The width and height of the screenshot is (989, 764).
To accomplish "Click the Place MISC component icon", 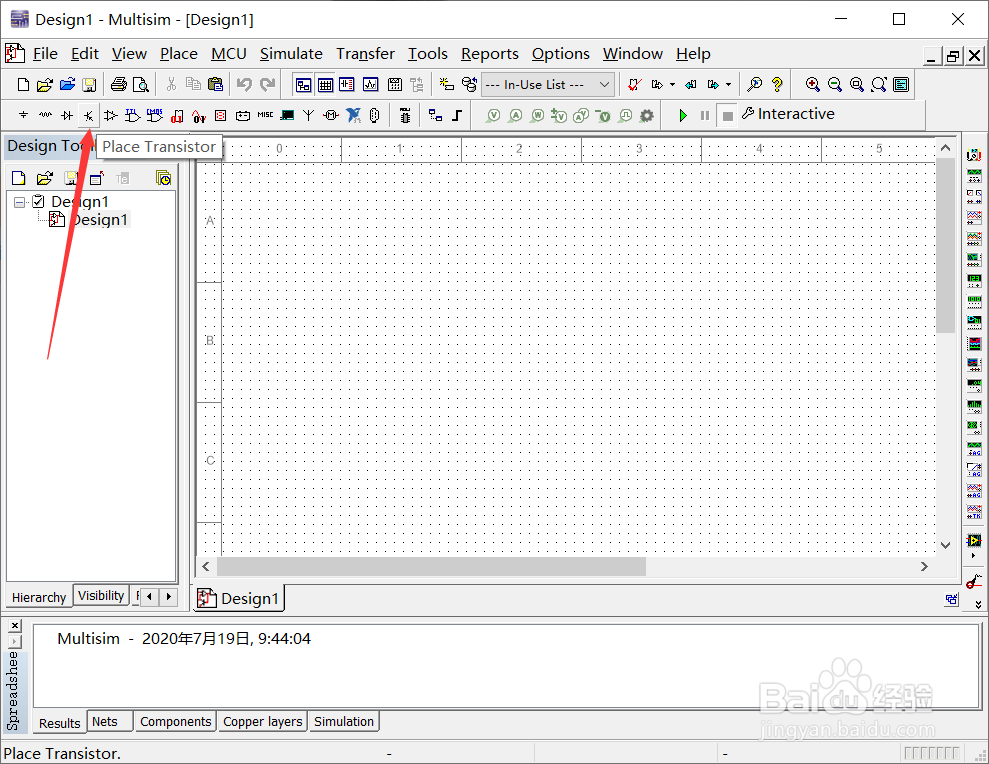I will (266, 115).
